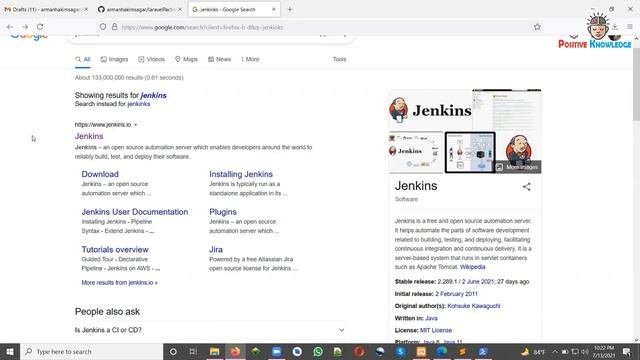Open the Wikipedia link in knowledge panel
The width and height of the screenshot is (640, 360).
coord(473,267)
